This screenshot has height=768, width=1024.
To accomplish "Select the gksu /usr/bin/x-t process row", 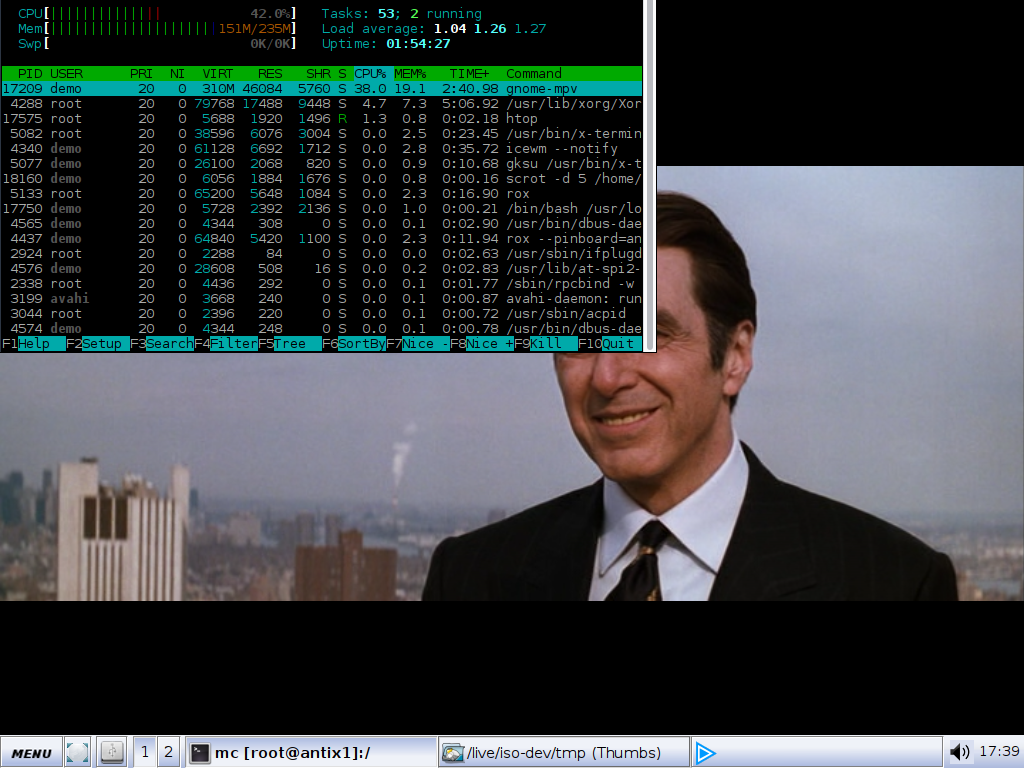I will [322, 164].
